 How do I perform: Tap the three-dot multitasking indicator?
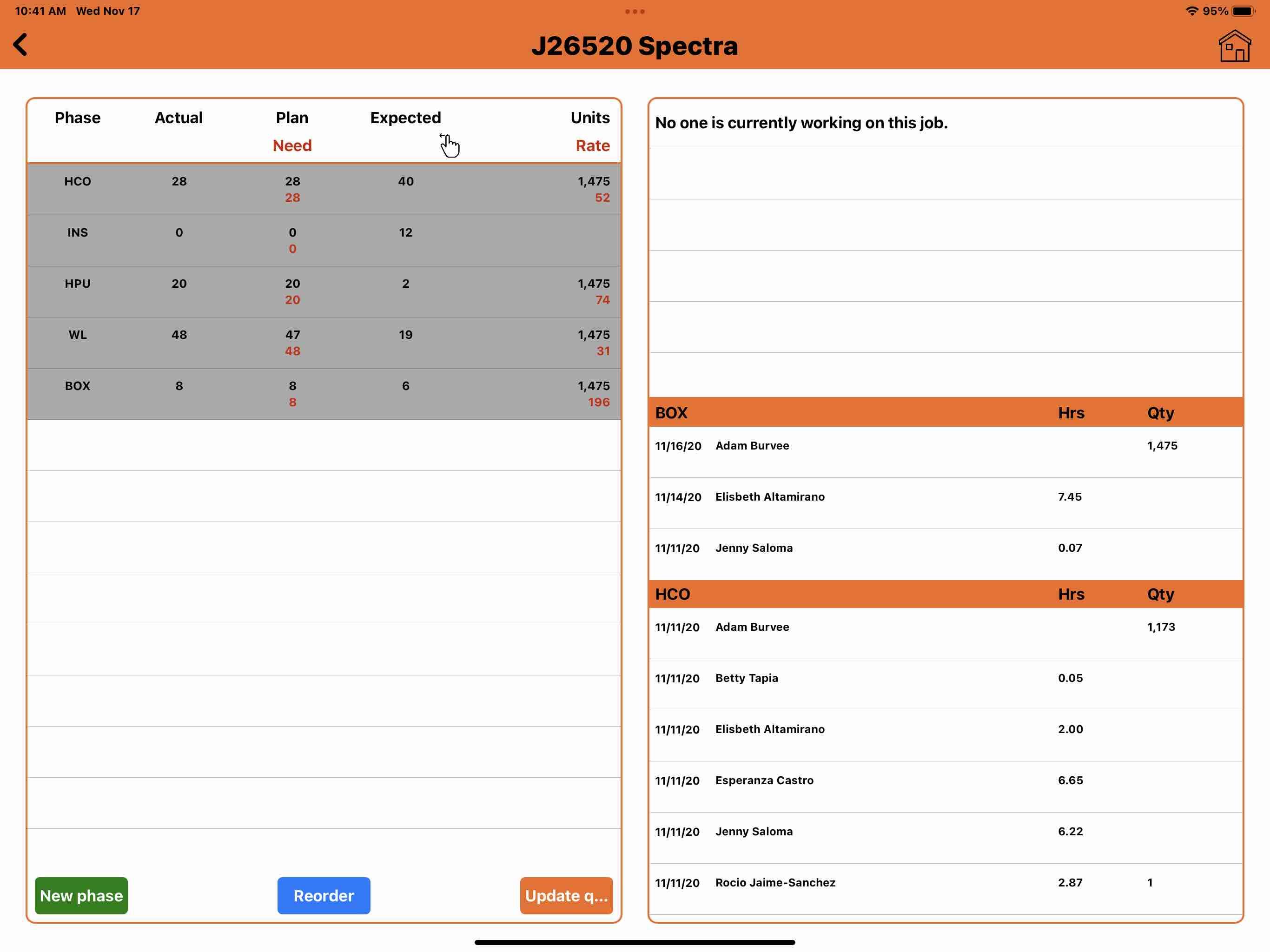pyautogui.click(x=635, y=12)
